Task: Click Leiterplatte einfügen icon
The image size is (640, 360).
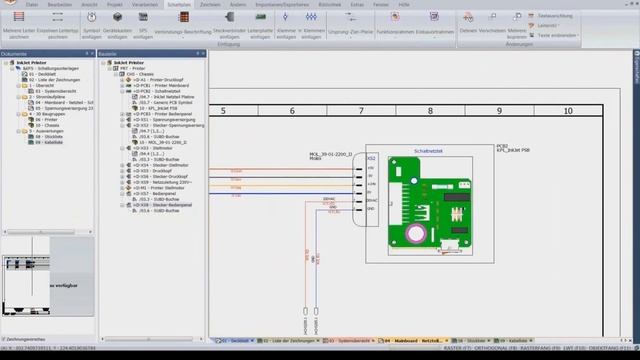Action: 260,17
